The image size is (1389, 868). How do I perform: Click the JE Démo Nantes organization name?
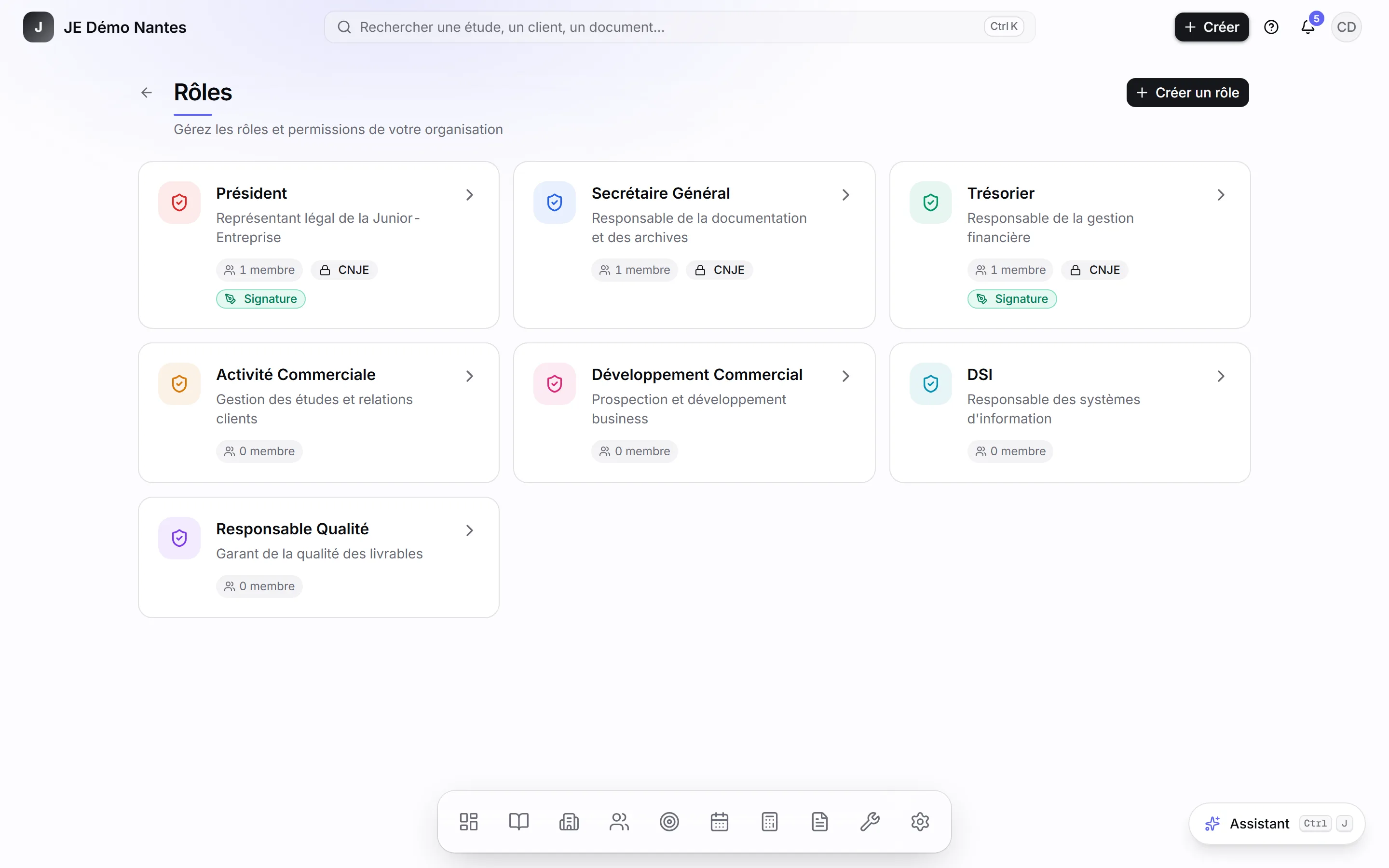[124, 27]
